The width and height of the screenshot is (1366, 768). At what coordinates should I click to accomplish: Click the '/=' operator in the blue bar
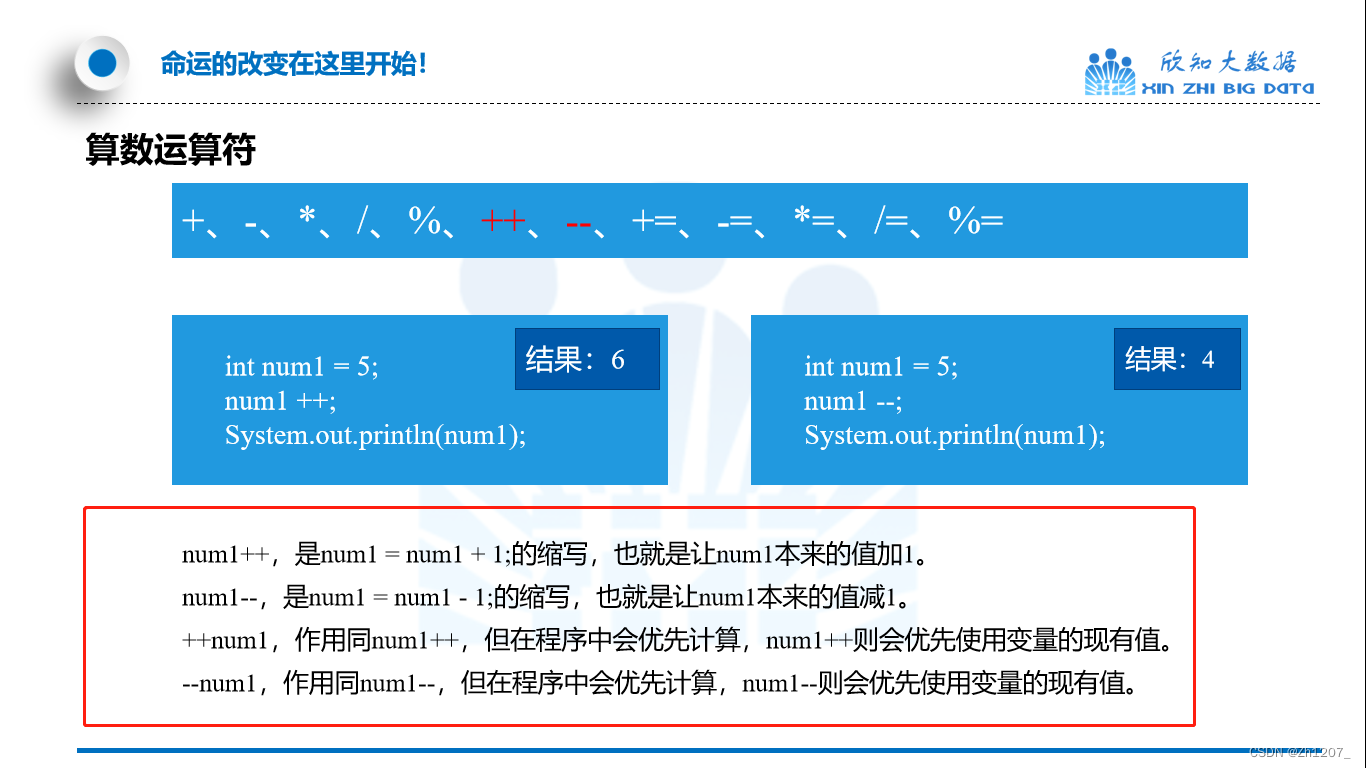point(891,220)
